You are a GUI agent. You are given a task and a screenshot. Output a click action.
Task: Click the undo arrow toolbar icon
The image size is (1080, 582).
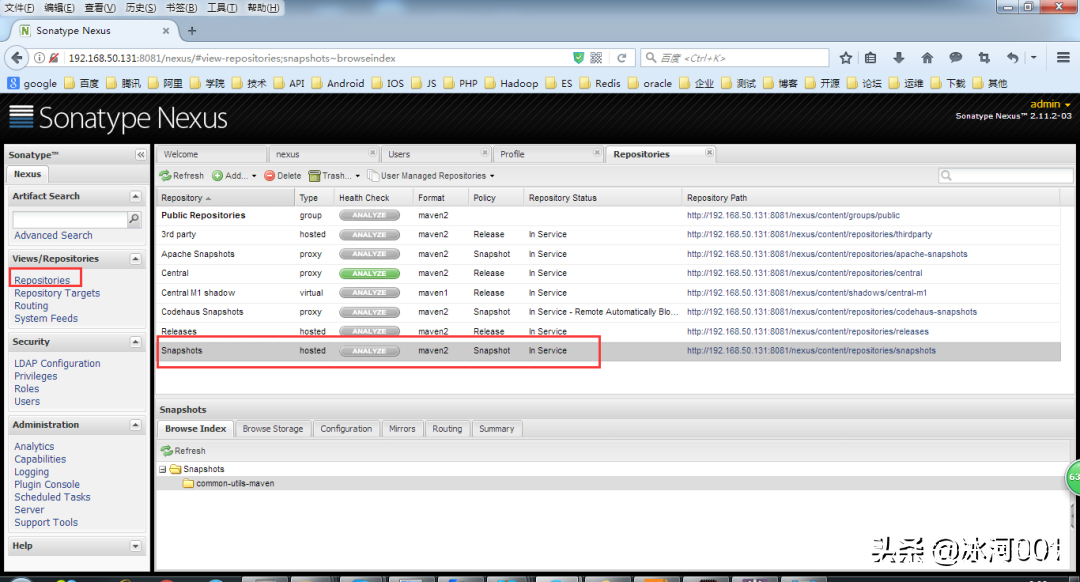pyautogui.click(x=1012, y=58)
